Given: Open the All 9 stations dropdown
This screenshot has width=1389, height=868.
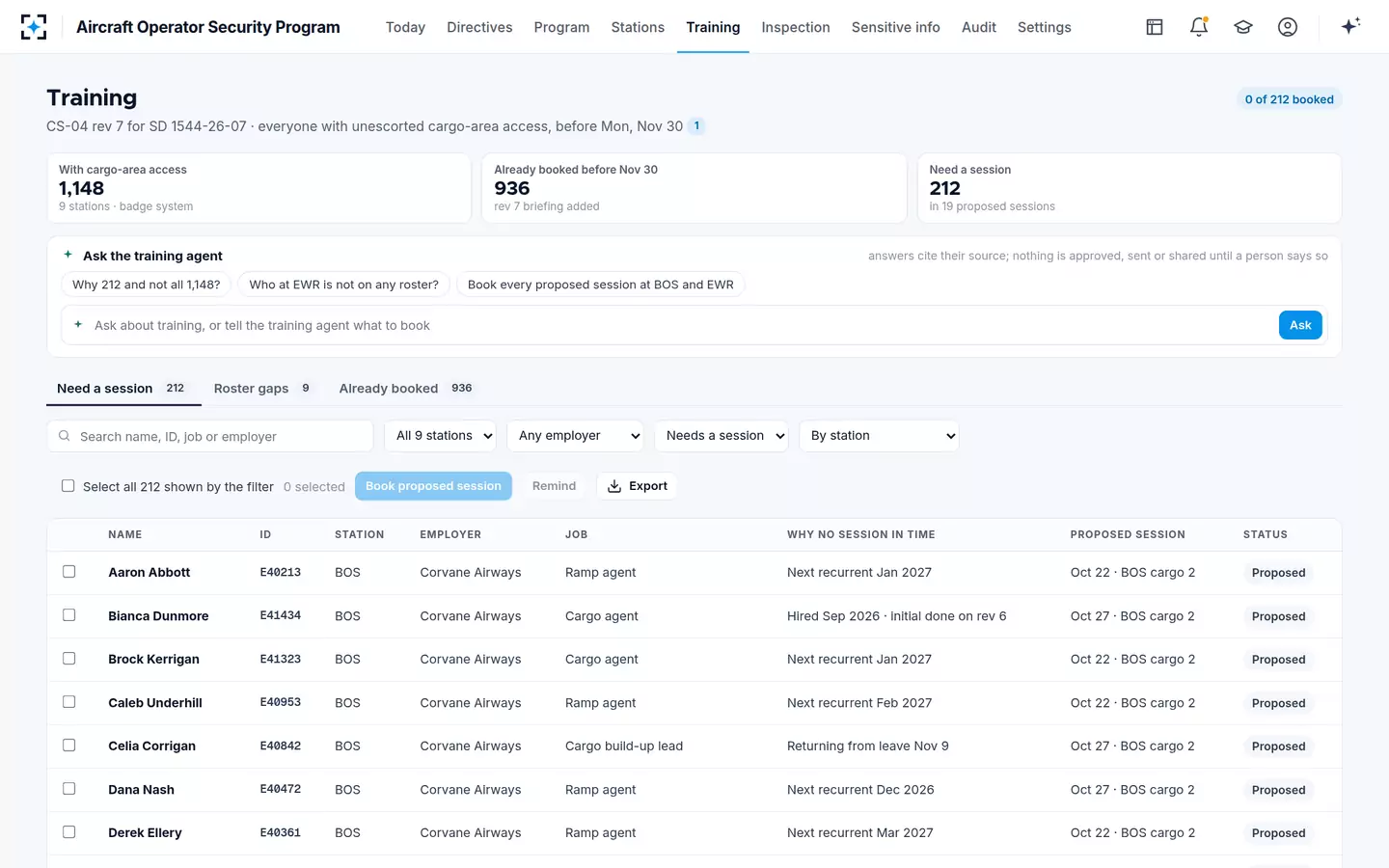Looking at the screenshot, I should [441, 436].
